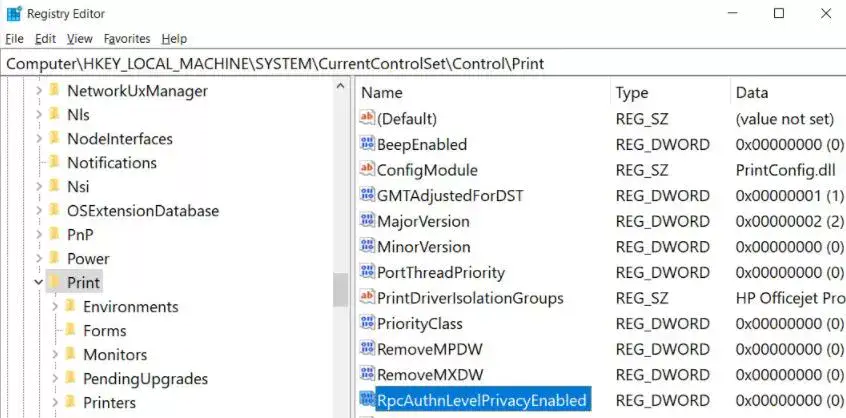Screen dimensions: 846x418
Task: Select the Notifications key label
Action: (112, 162)
